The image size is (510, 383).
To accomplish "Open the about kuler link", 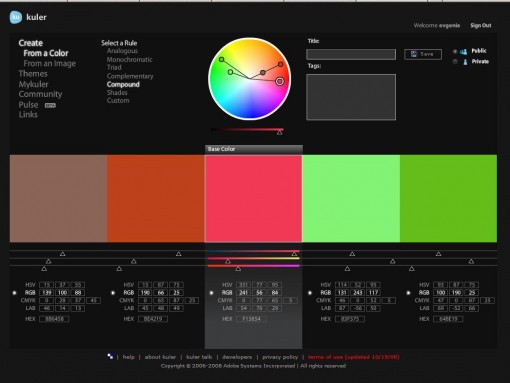I will (160, 357).
